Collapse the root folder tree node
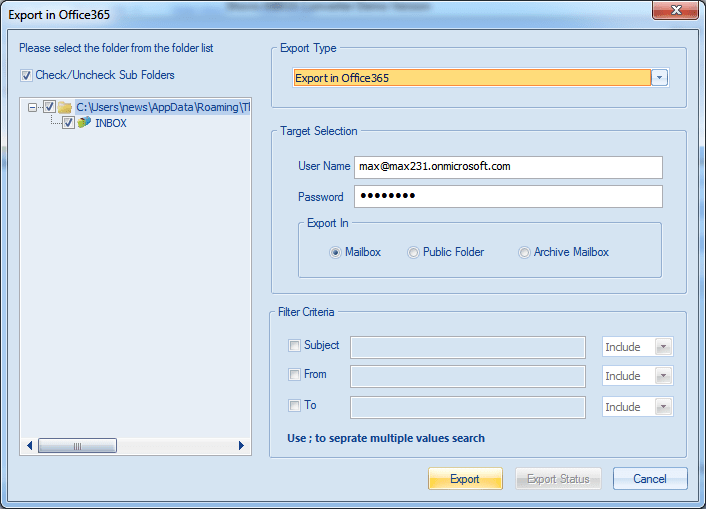 pos(33,107)
